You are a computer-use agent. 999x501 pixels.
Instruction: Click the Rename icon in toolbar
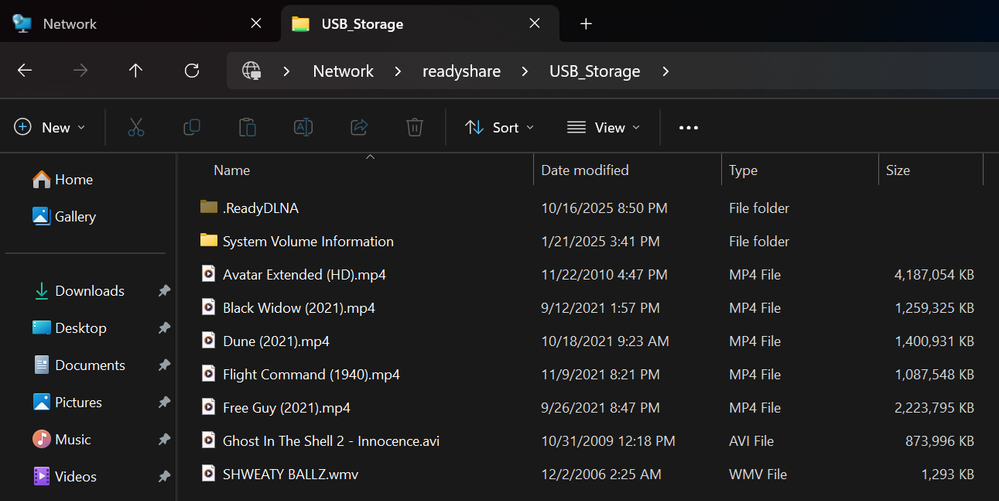(x=303, y=127)
